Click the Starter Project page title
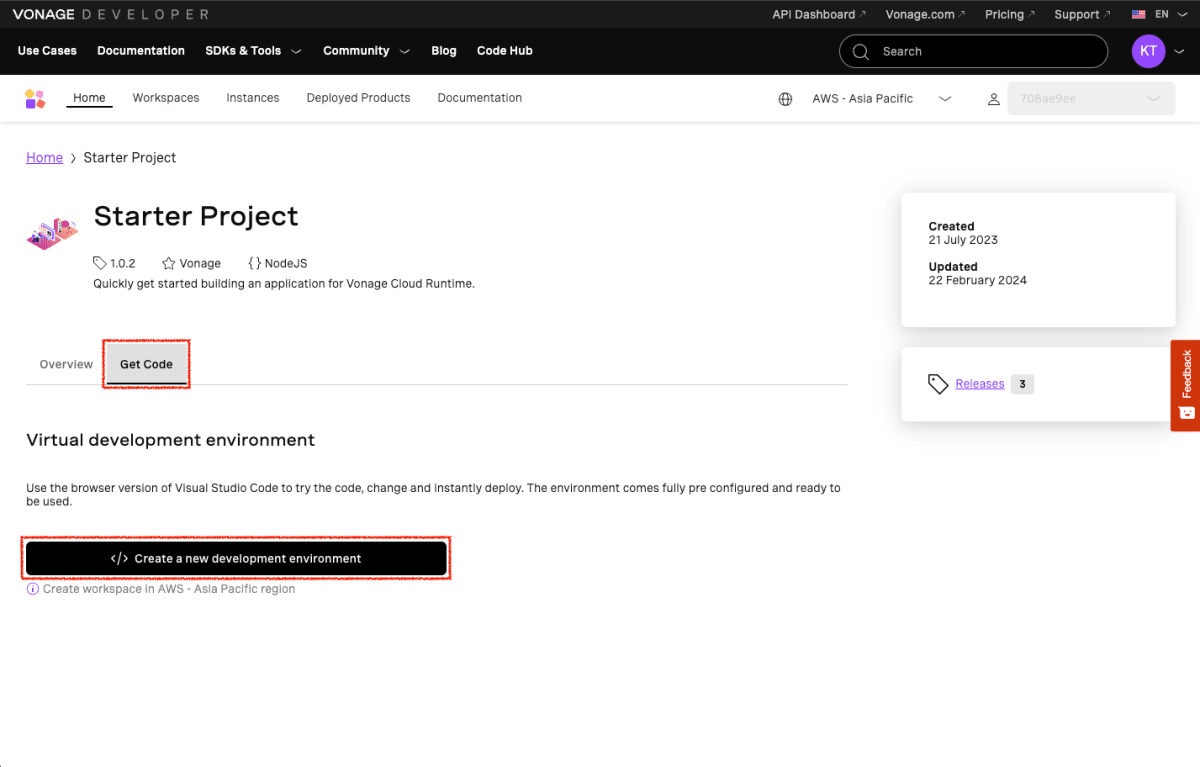 tap(196, 216)
